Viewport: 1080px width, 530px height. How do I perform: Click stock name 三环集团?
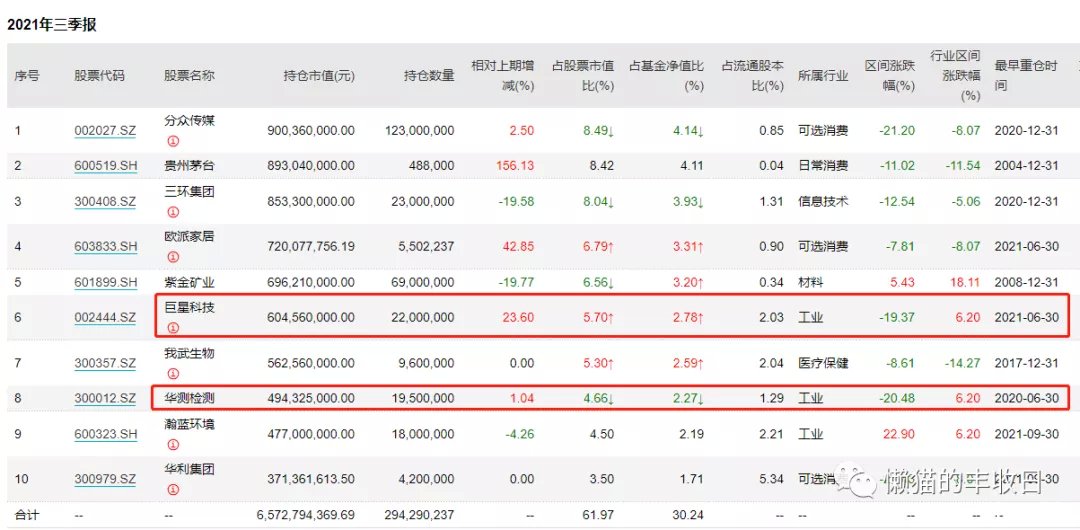click(189, 192)
